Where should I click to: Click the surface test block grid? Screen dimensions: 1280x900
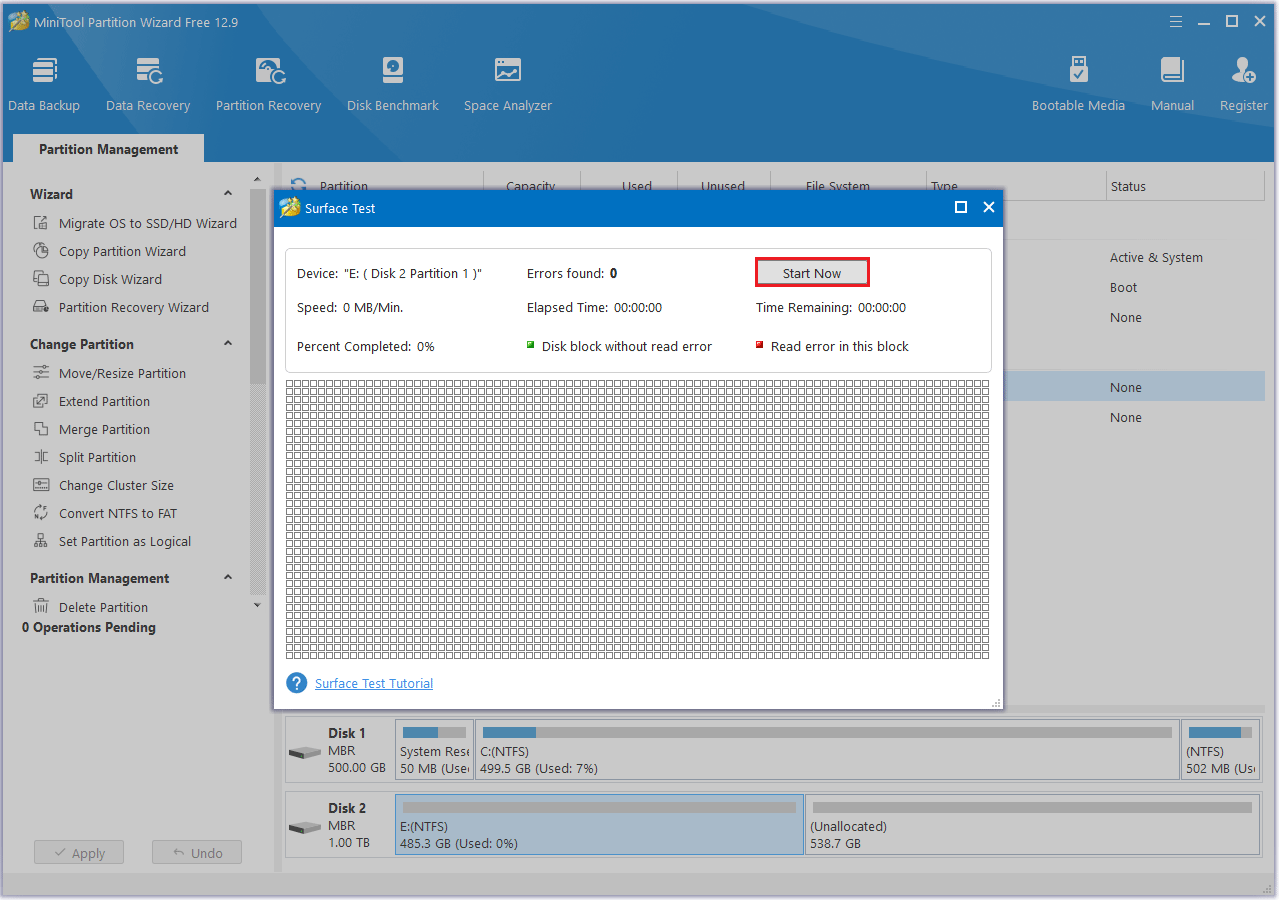coord(637,519)
